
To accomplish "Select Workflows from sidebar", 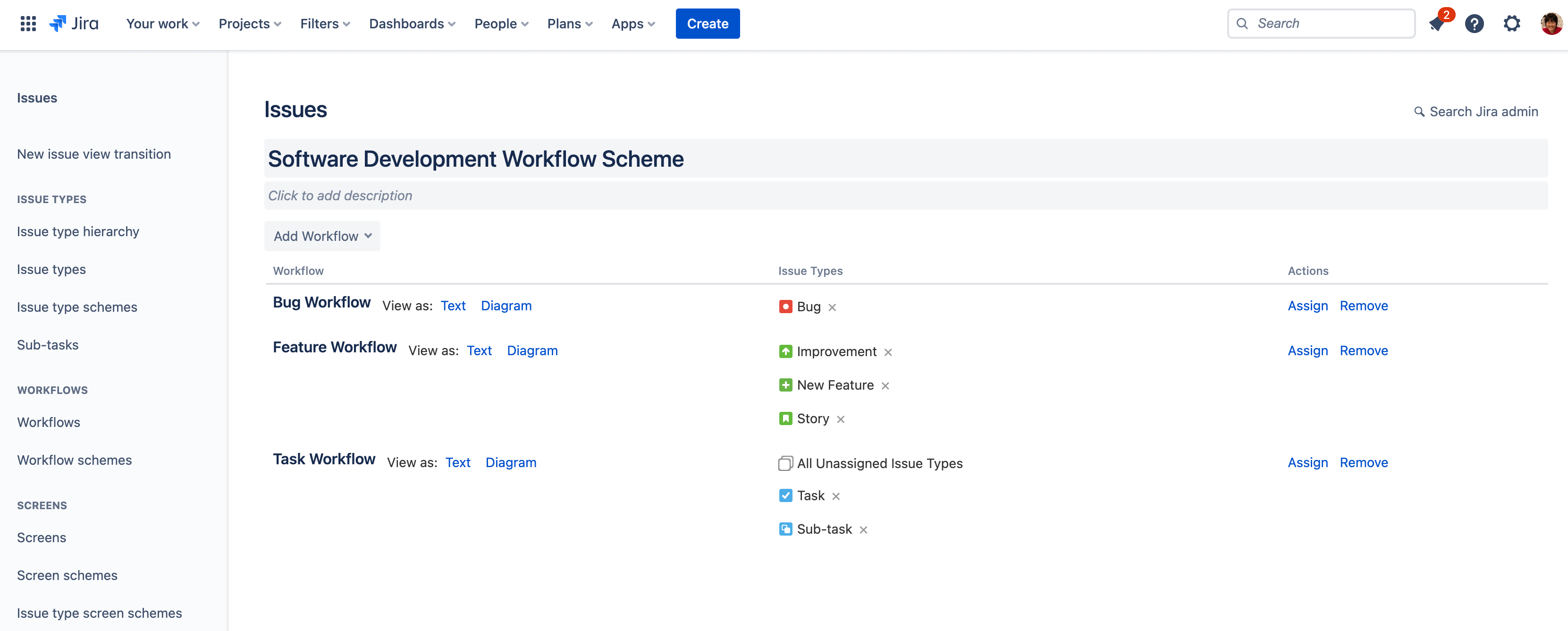I will 48,421.
